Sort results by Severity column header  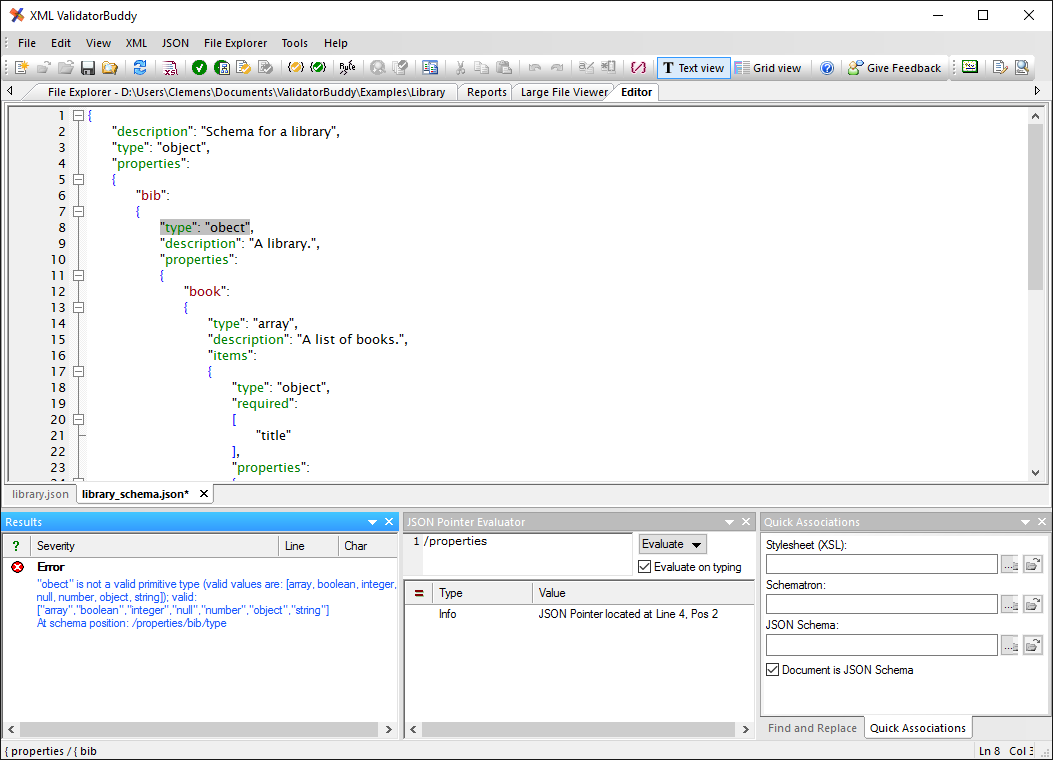pos(154,546)
